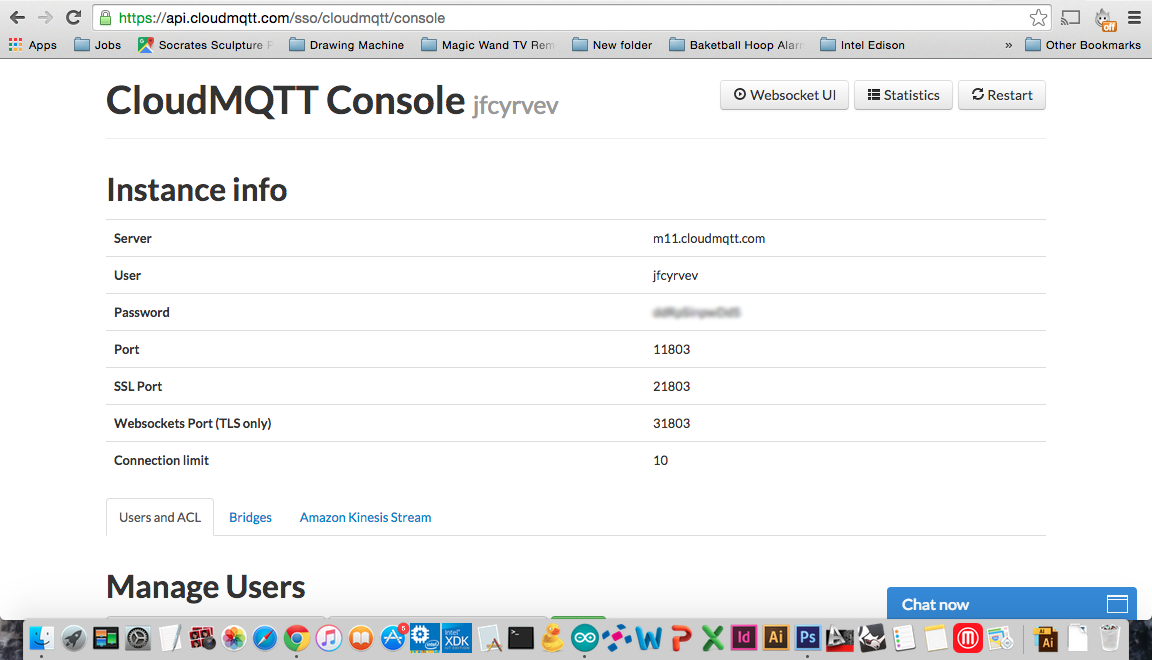
Task: Launch Photo Booth from the dock
Action: click(x=202, y=638)
